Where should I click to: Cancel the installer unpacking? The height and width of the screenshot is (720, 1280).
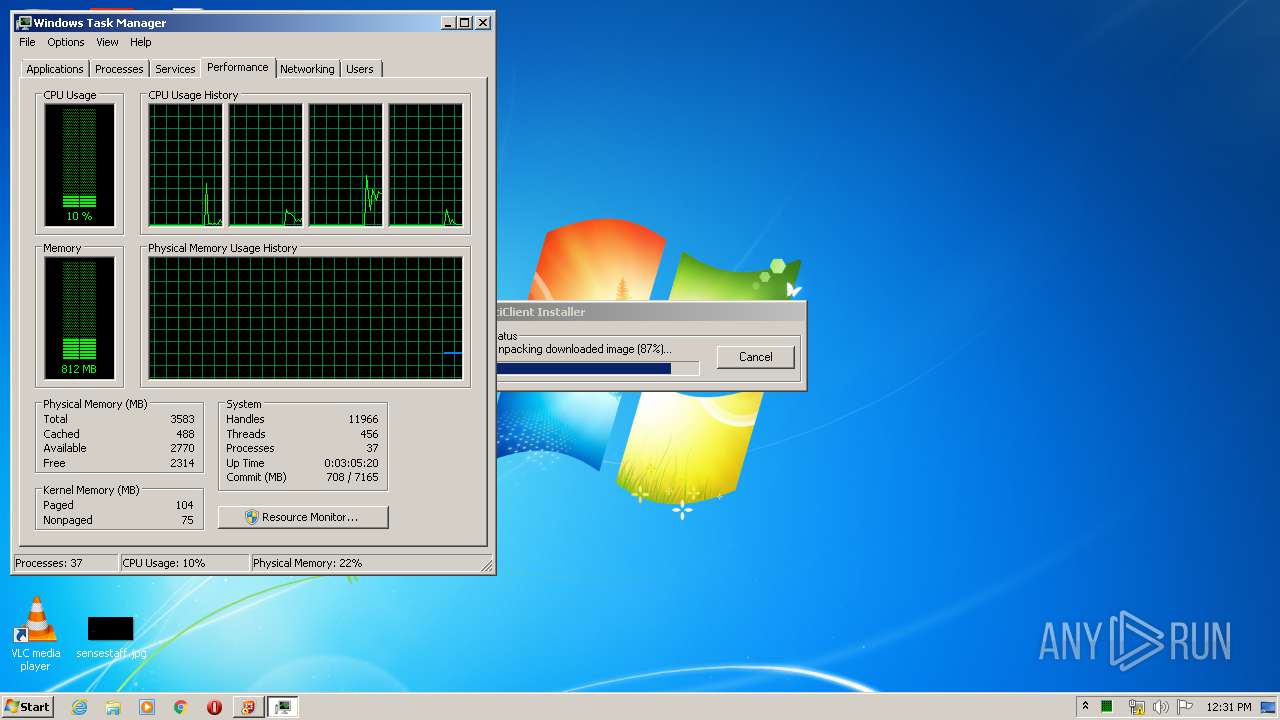coord(756,357)
